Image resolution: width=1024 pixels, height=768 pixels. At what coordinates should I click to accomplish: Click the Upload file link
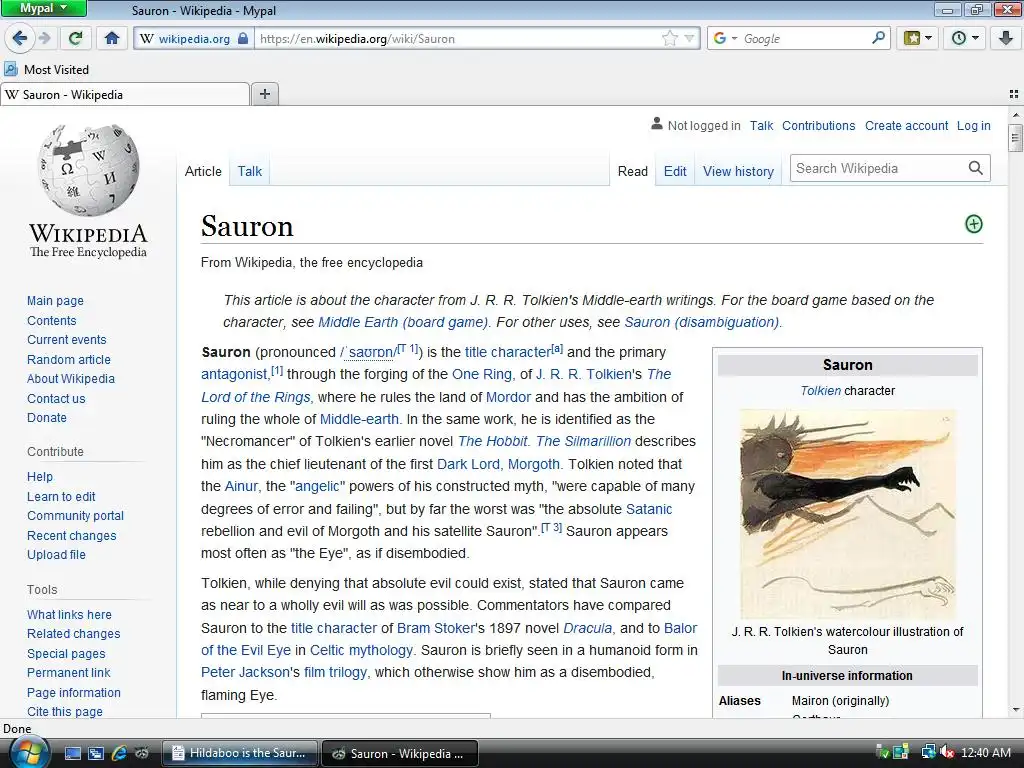(x=56, y=554)
